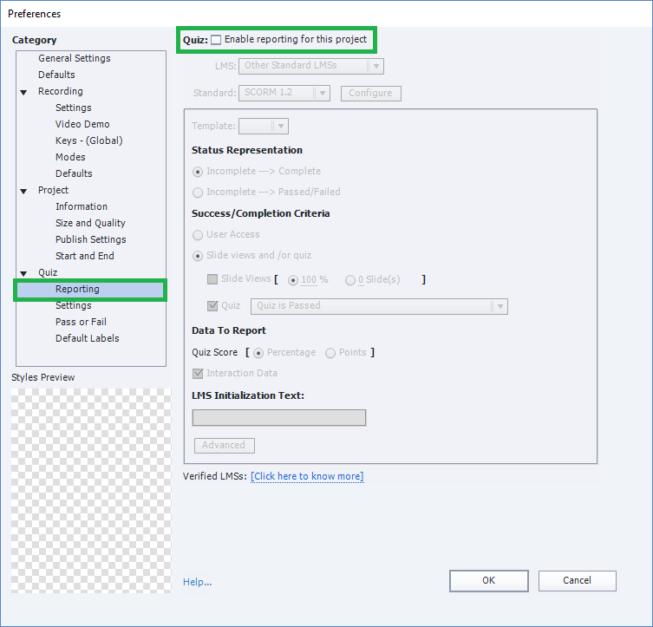Select the Project category label
653x627 pixels.
(53, 190)
